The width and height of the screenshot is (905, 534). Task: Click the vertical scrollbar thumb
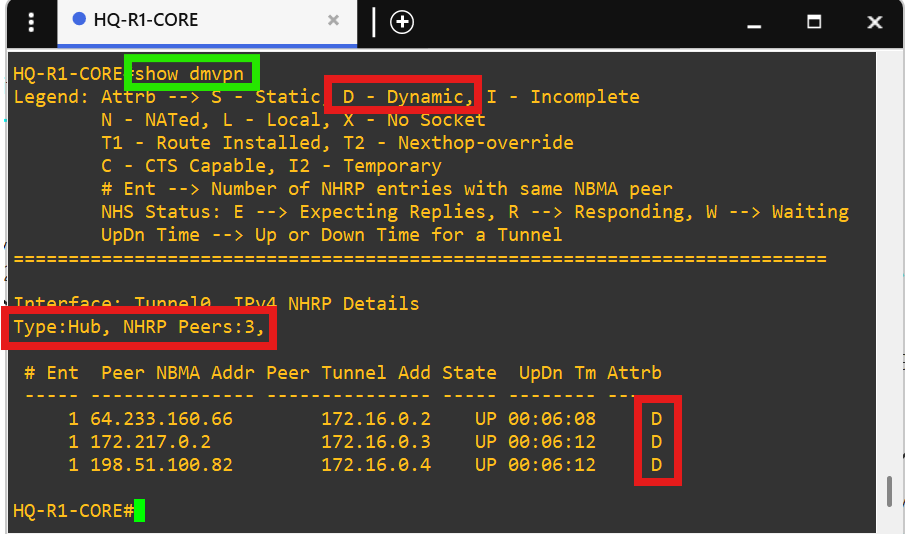point(888,492)
